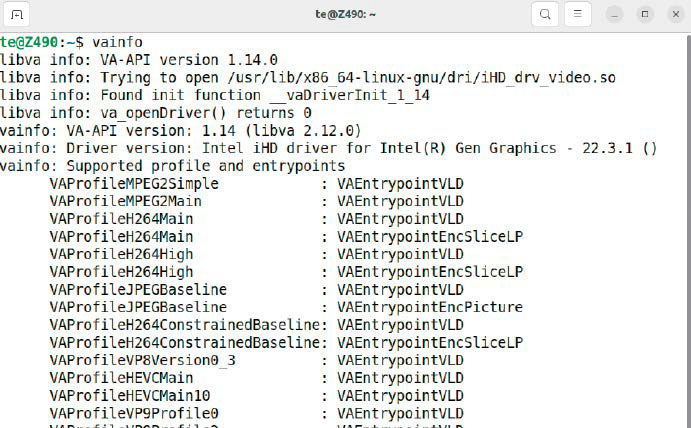Click the VA-API version 1.14.0 line

click(x=139, y=60)
